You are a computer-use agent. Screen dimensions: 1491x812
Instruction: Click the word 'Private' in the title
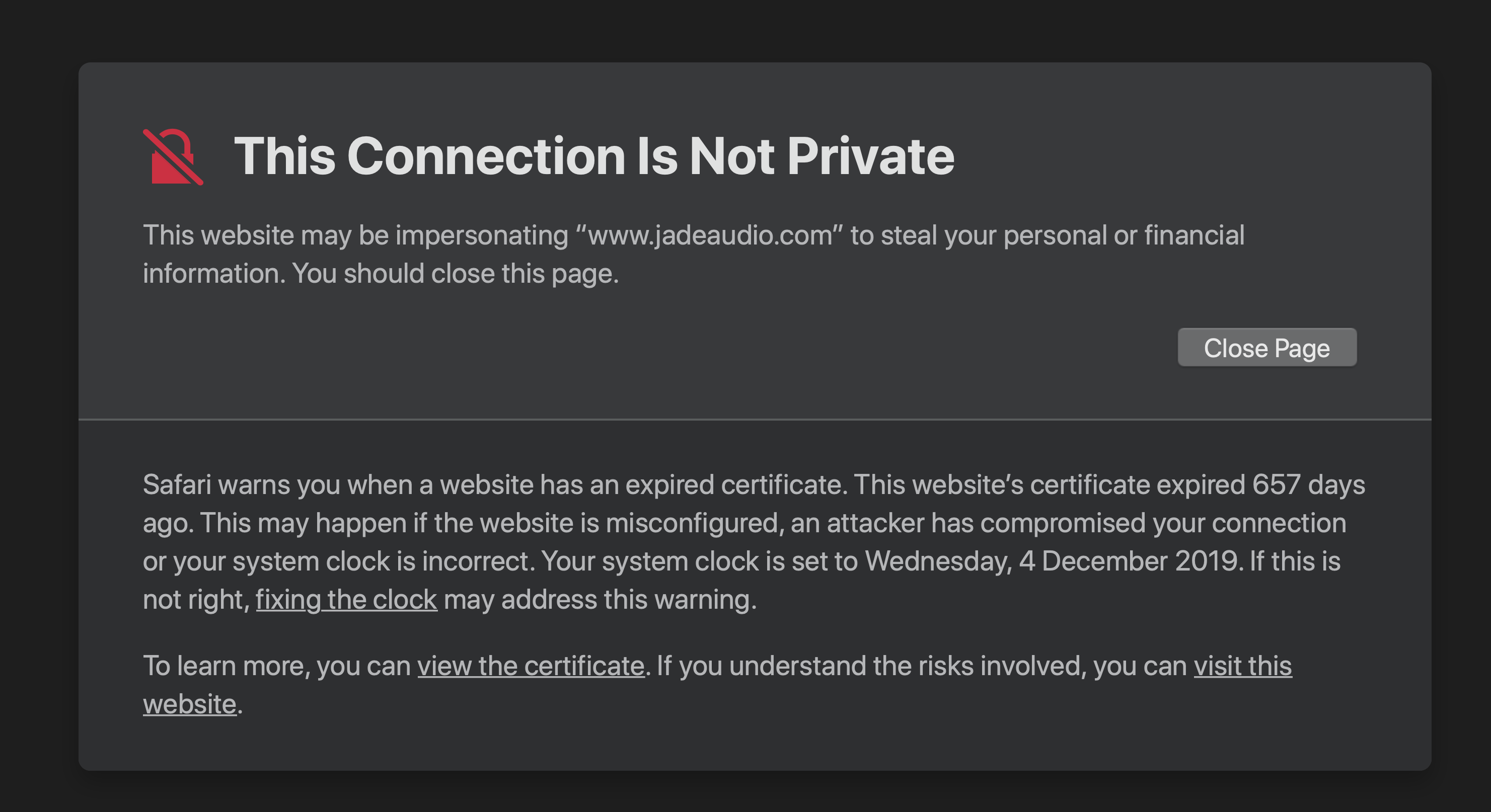coord(870,156)
